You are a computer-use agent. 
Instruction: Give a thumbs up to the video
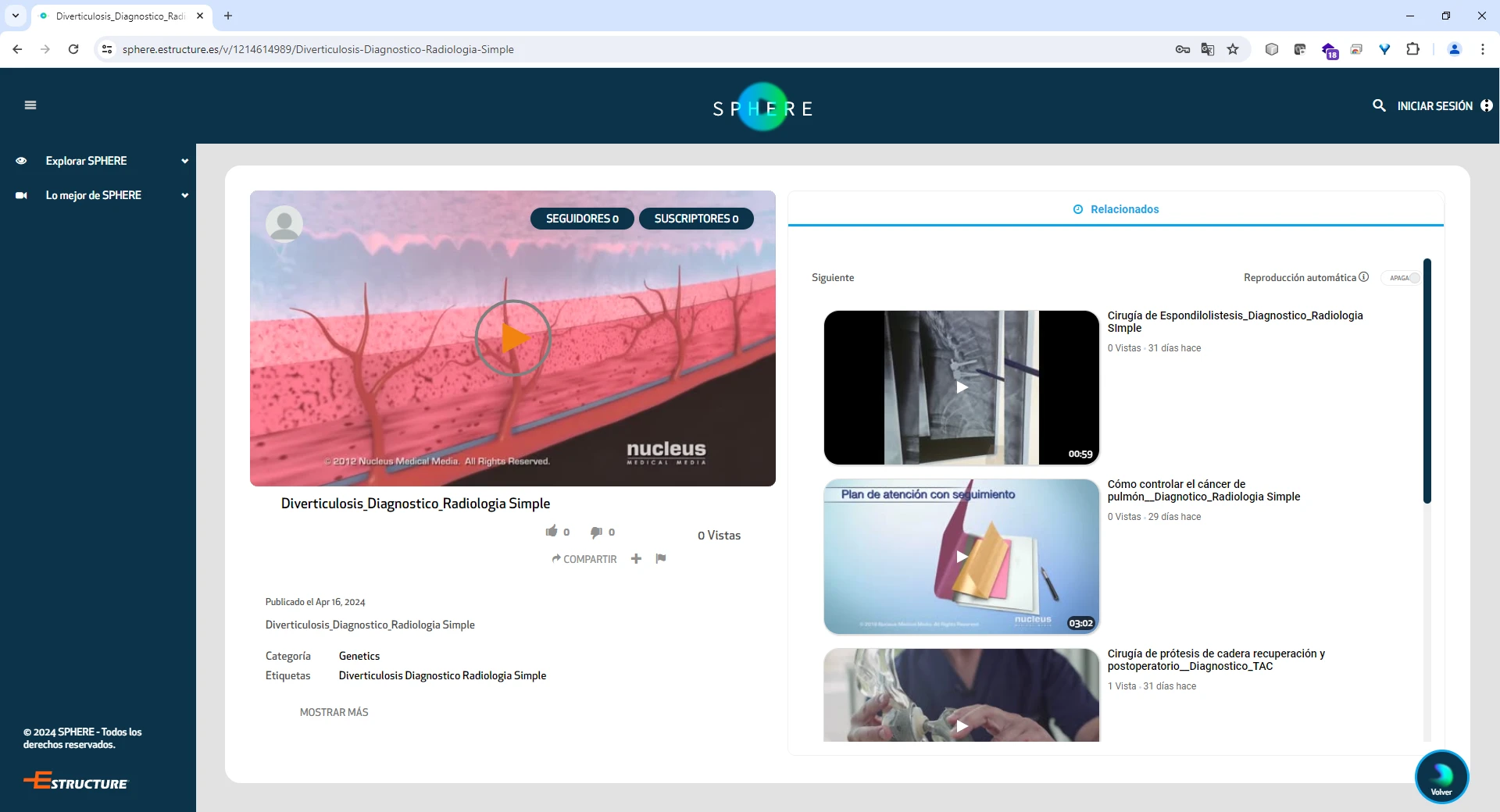(x=552, y=532)
